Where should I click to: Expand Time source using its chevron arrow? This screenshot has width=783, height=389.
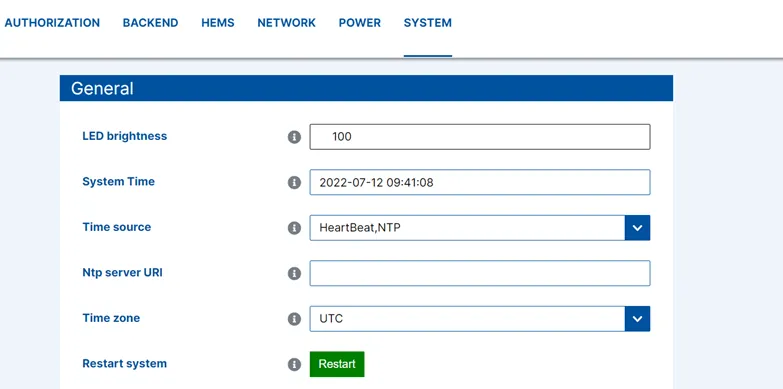point(637,228)
